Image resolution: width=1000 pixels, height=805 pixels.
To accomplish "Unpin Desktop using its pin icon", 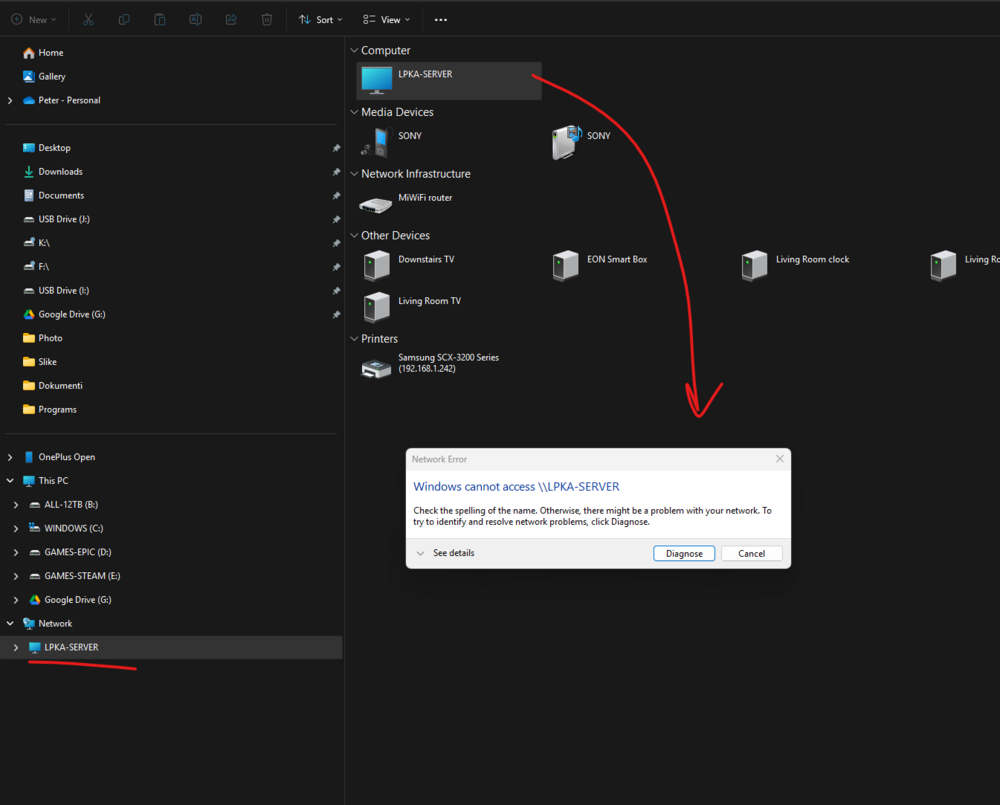I will point(336,148).
